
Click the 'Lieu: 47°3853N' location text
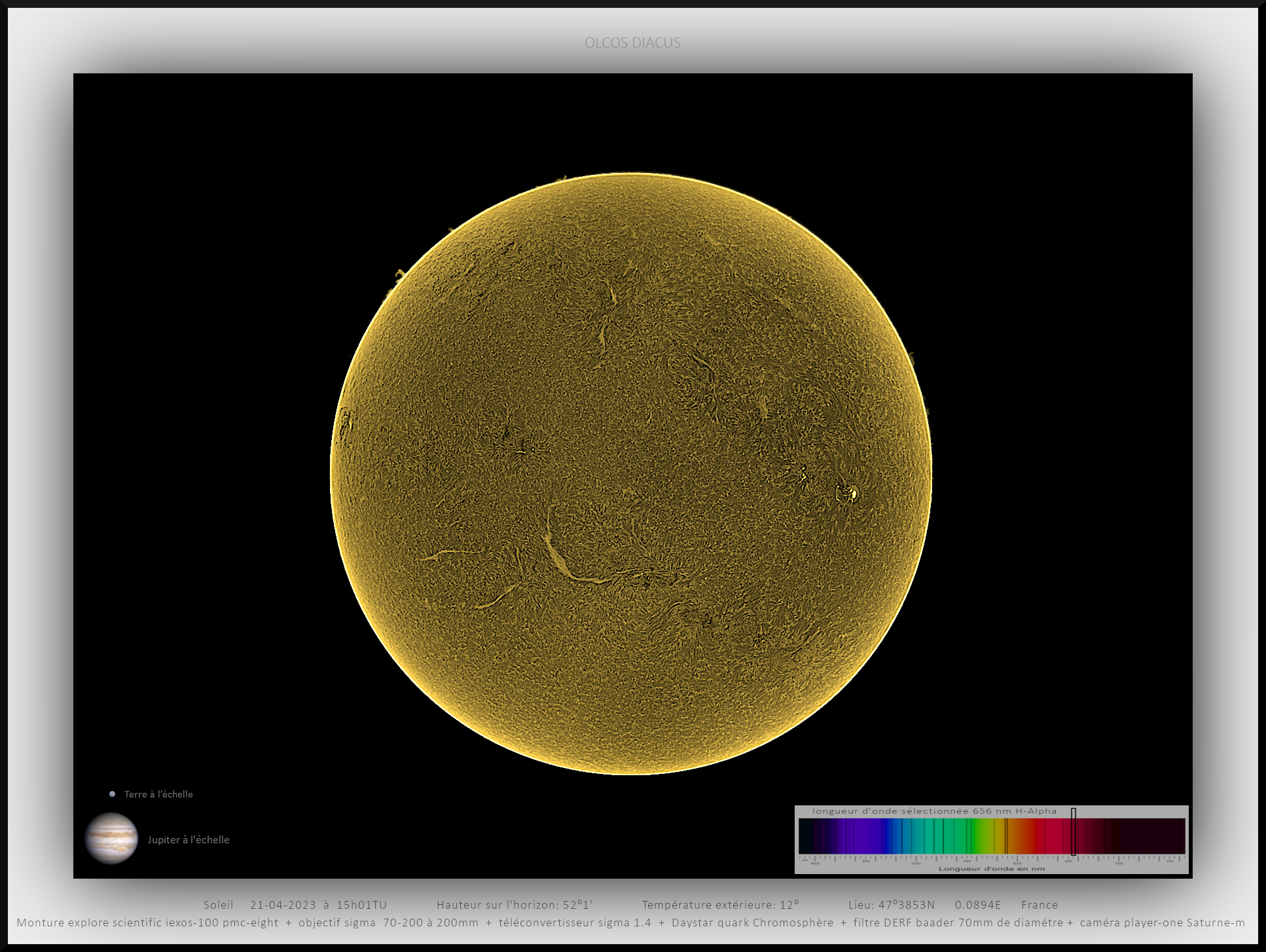892,905
